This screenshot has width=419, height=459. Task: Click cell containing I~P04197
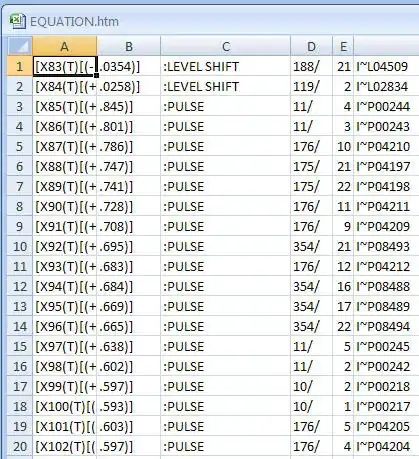coord(386,166)
